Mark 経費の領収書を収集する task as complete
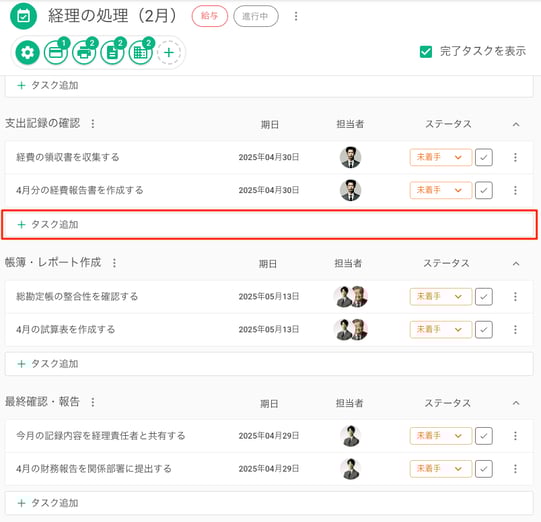 484,157
